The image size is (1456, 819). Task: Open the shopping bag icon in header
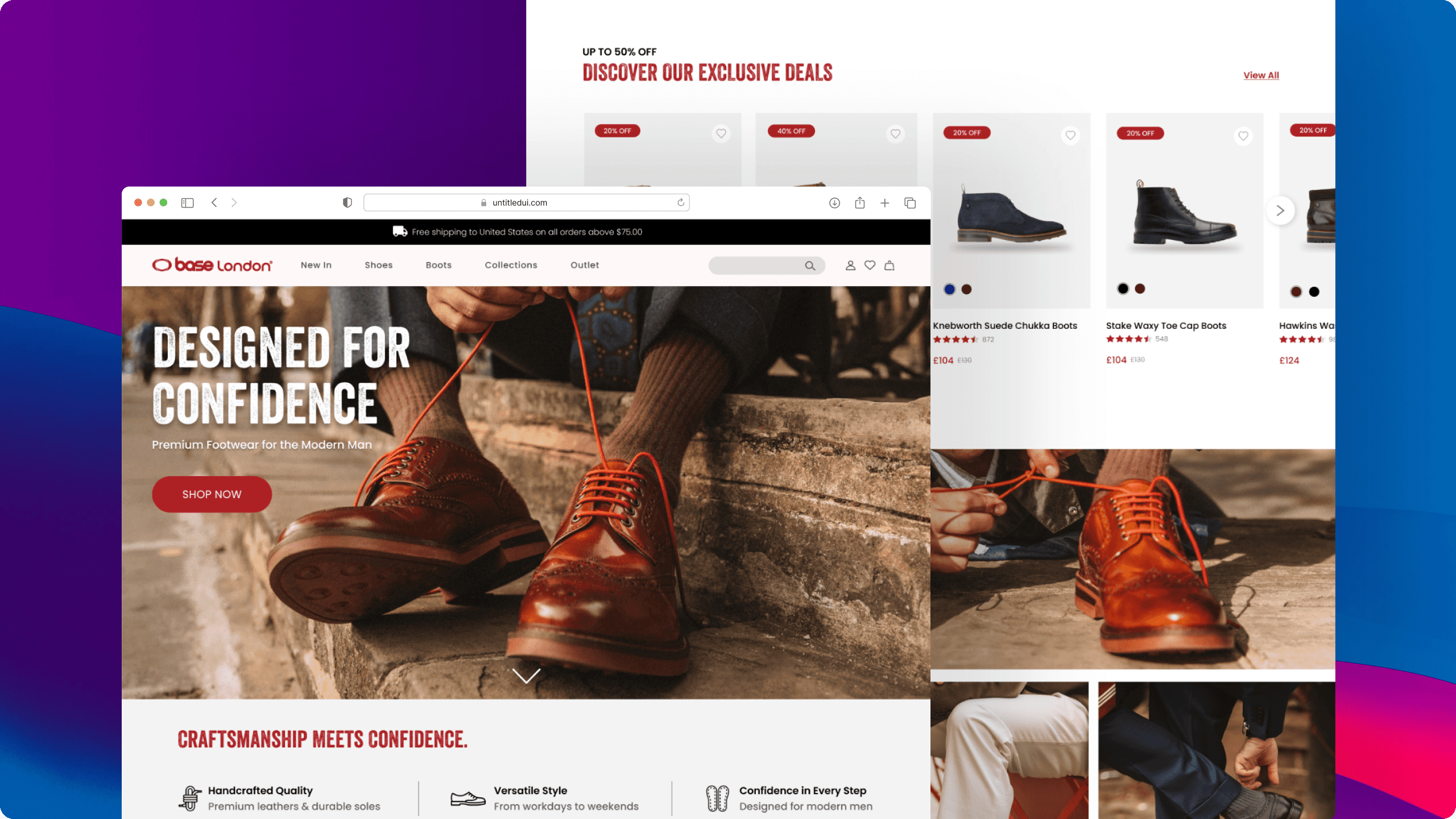click(x=890, y=266)
